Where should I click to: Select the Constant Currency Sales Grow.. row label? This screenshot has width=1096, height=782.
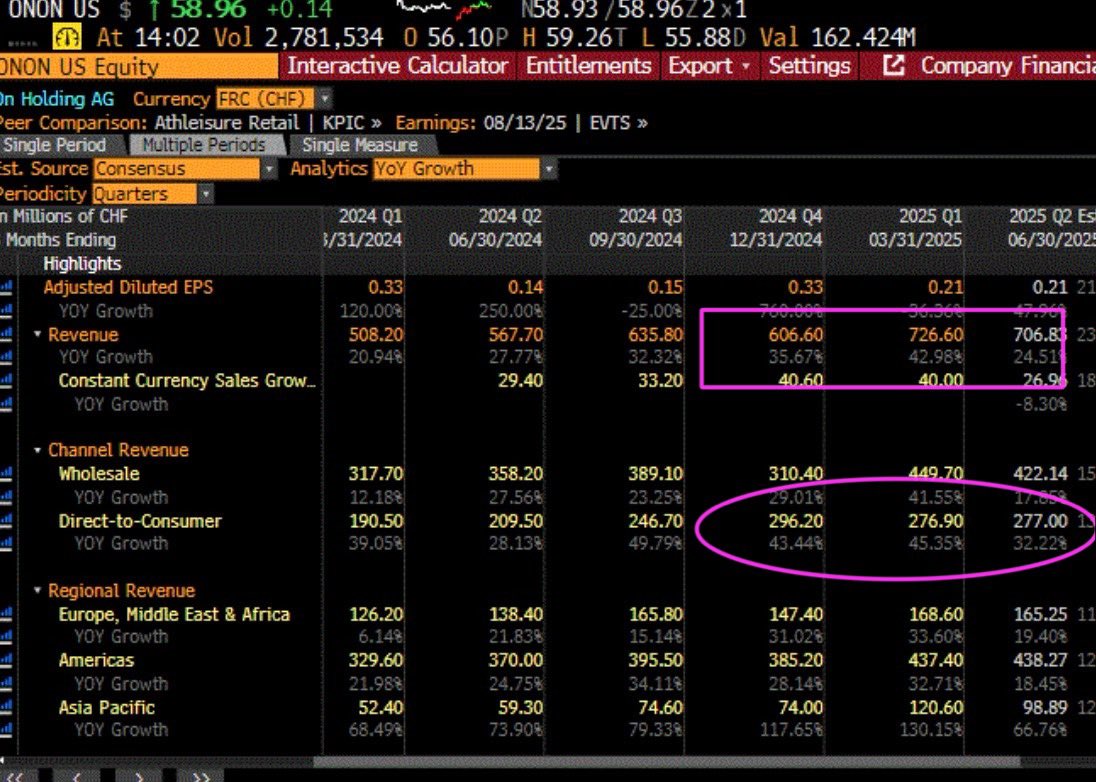pos(187,381)
